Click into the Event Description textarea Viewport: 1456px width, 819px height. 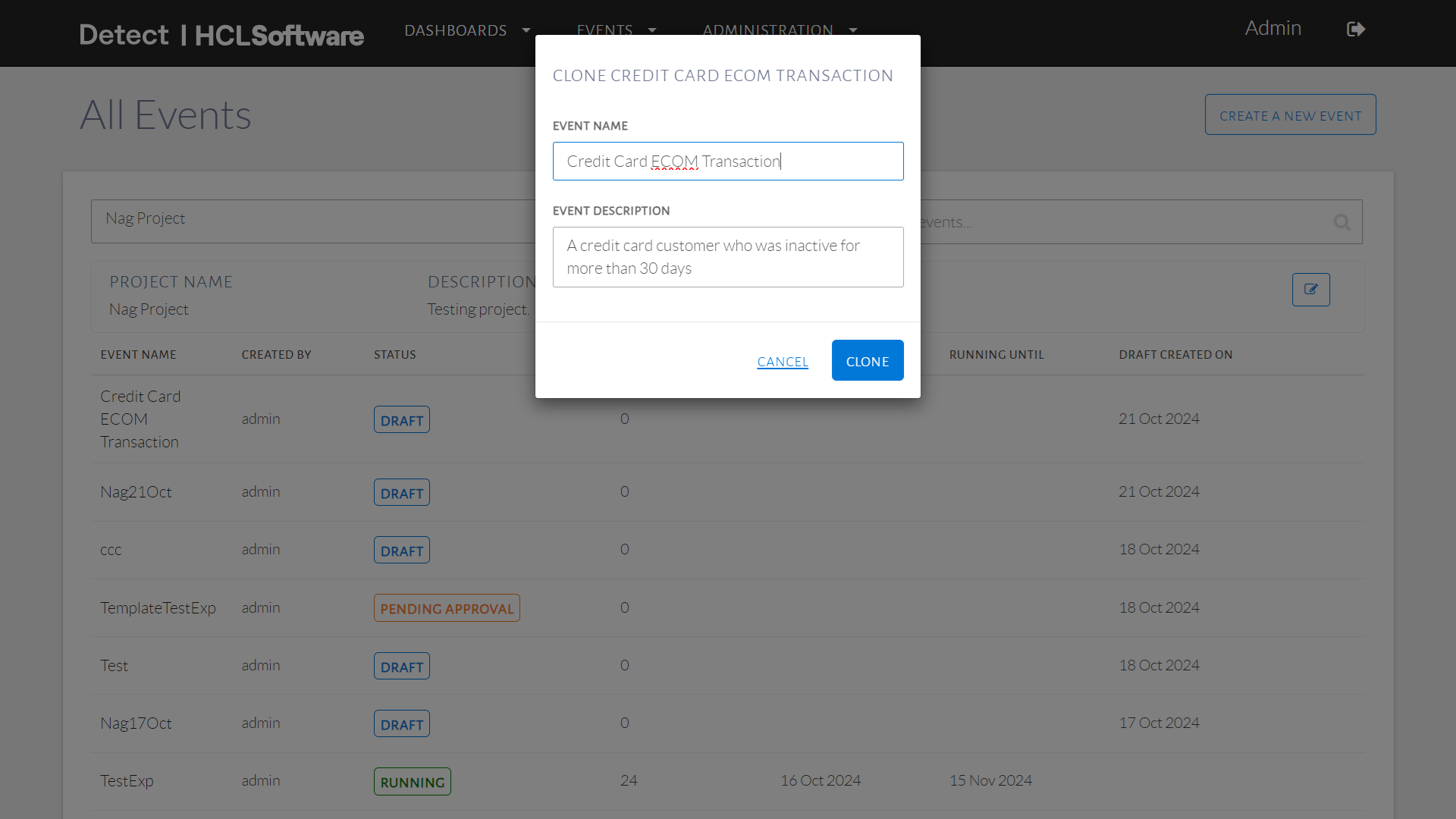[727, 257]
